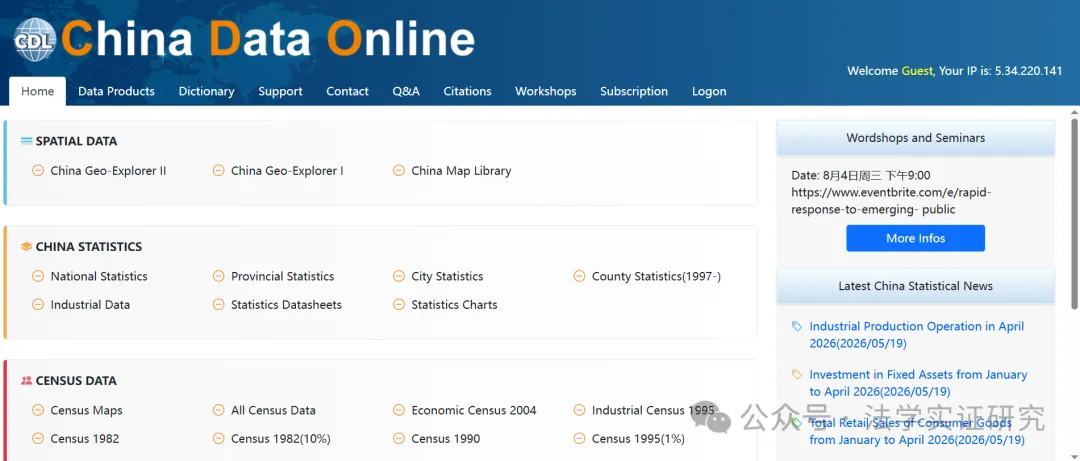
Task: Open the Subscription tab
Action: point(634,91)
